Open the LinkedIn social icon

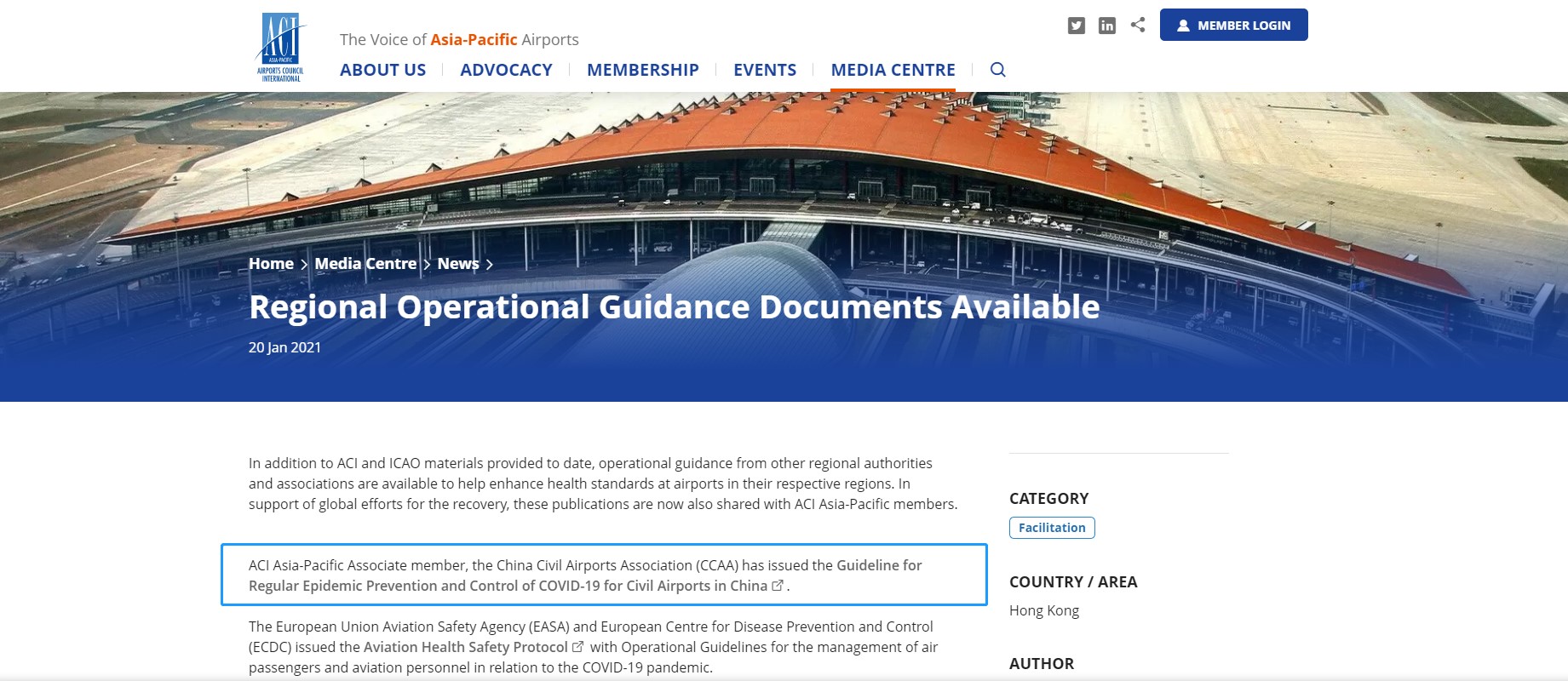coord(1107,26)
